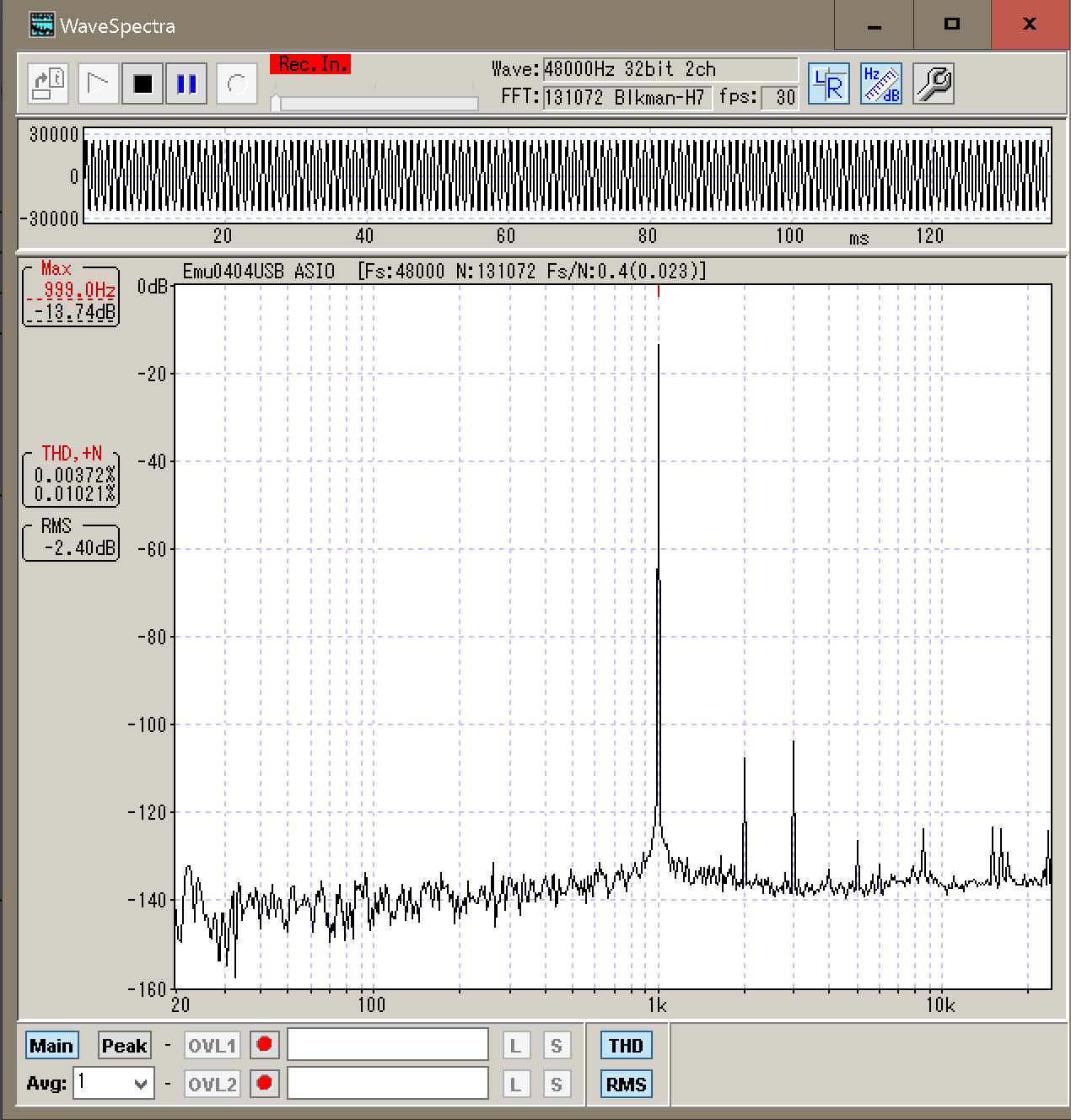Minimize the WaveSpectra window
The height and width of the screenshot is (1120, 1071).
coord(875,25)
